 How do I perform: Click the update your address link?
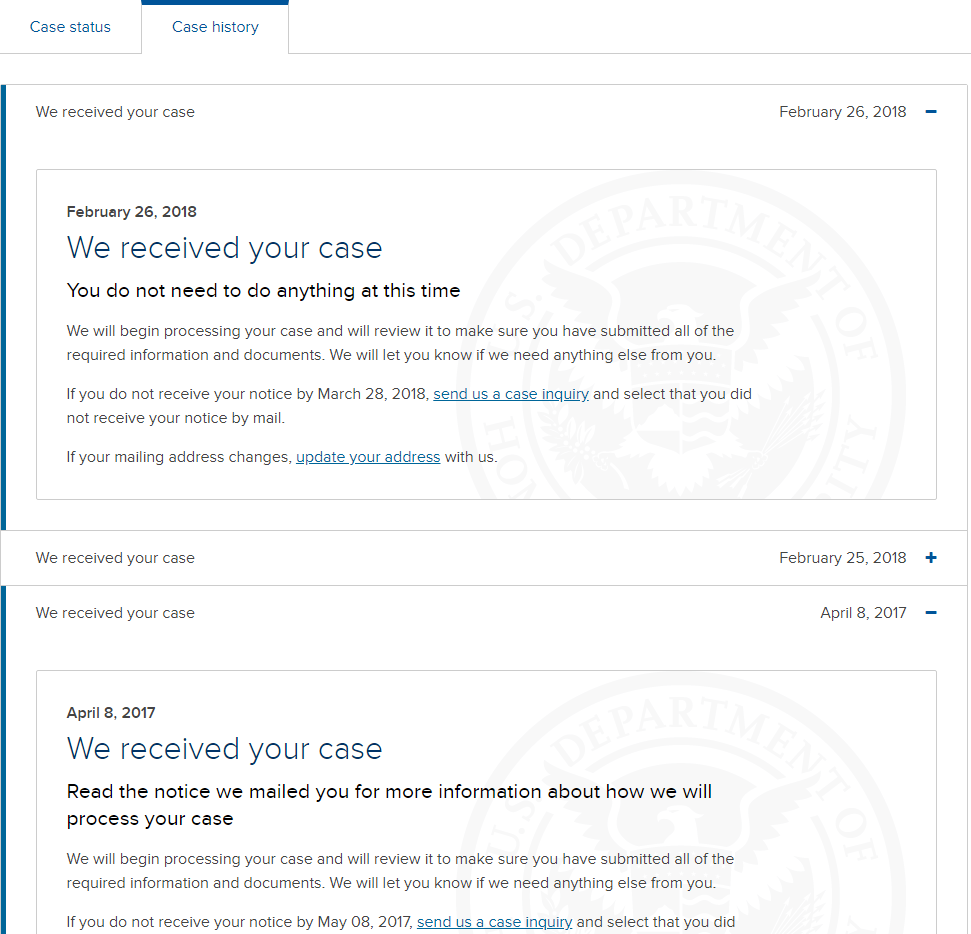pos(368,457)
